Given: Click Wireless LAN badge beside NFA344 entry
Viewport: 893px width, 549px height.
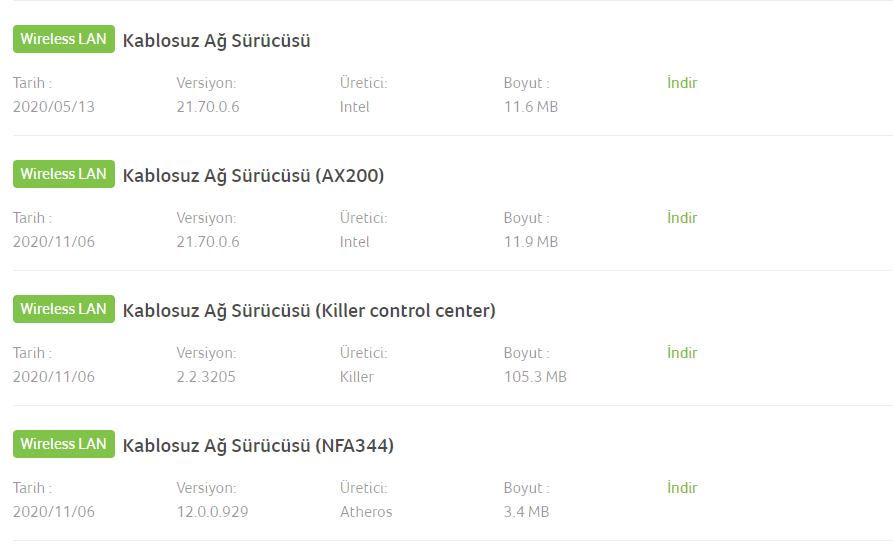Looking at the screenshot, I should (x=63, y=444).
